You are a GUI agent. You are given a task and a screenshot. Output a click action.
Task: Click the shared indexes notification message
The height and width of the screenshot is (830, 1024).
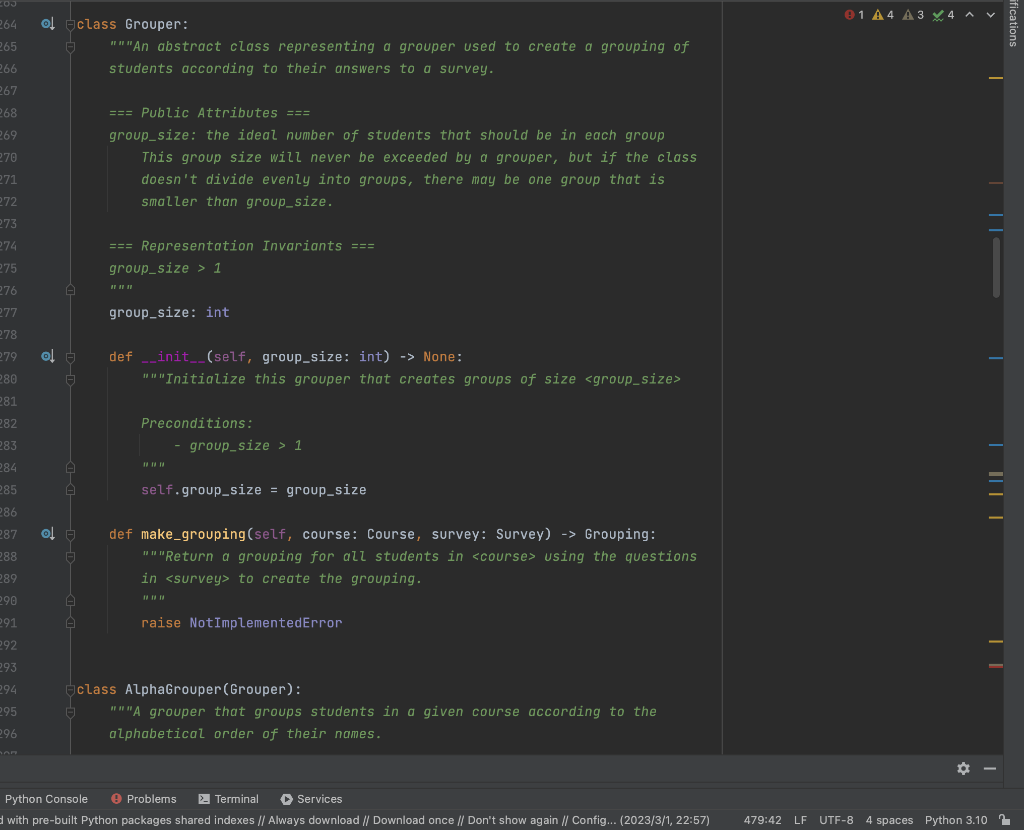coord(355,820)
